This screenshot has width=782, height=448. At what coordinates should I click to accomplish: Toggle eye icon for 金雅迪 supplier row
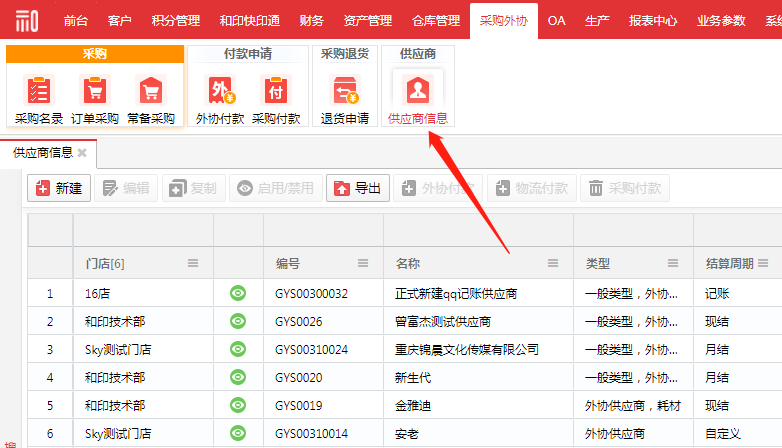click(x=238, y=405)
